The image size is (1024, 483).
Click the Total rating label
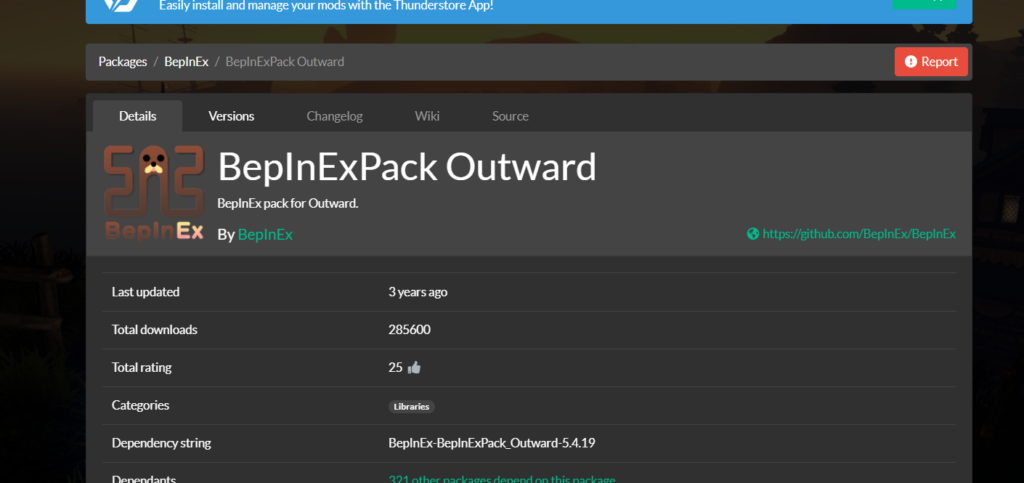click(x=142, y=367)
